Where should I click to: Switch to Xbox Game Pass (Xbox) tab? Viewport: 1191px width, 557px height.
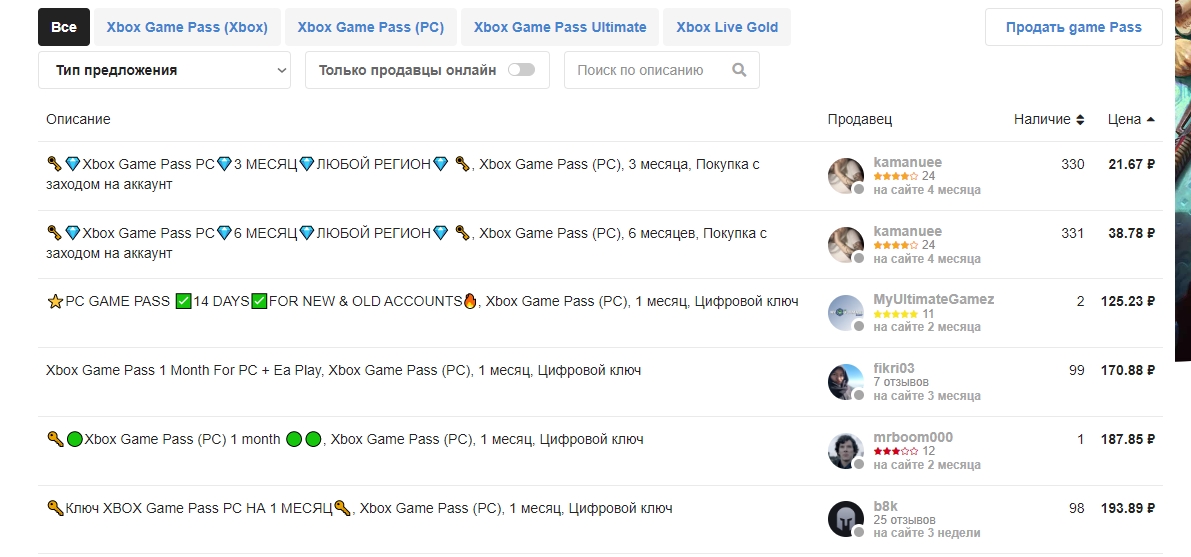coord(187,27)
